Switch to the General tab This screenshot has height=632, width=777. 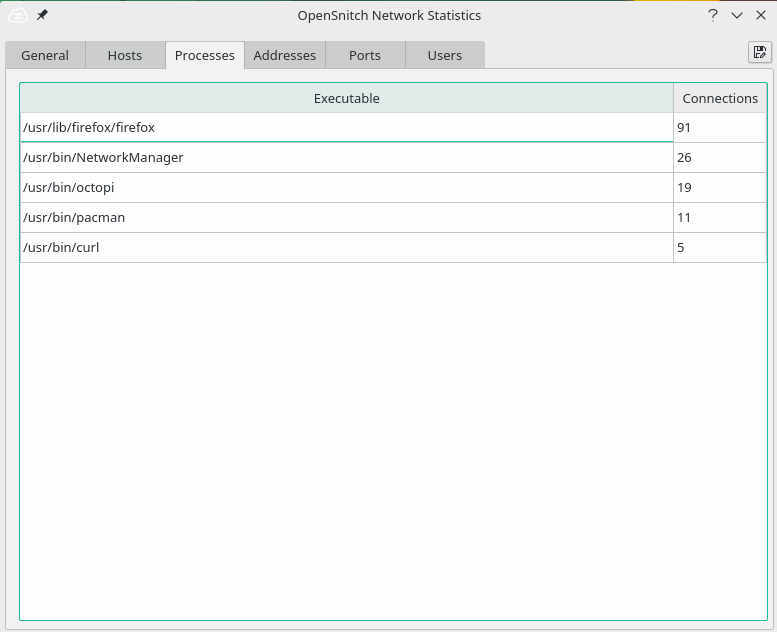45,55
